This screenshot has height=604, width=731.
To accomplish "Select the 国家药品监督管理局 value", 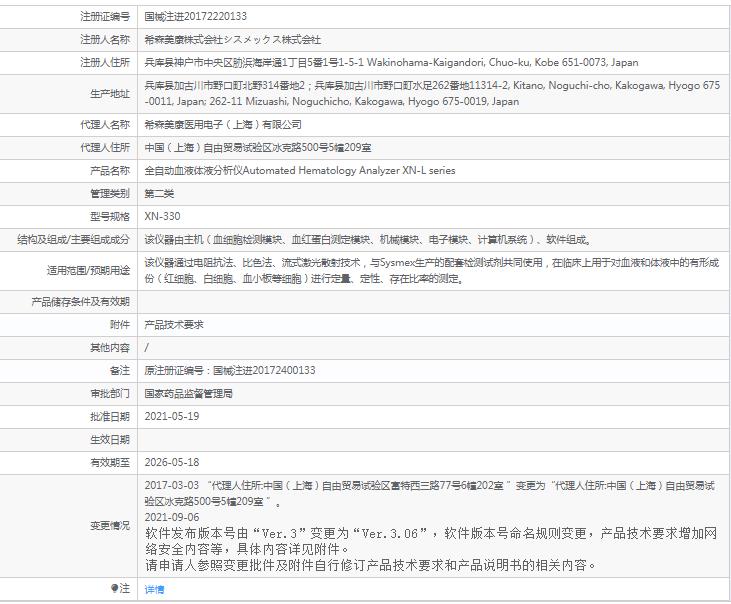I will click(188, 394).
